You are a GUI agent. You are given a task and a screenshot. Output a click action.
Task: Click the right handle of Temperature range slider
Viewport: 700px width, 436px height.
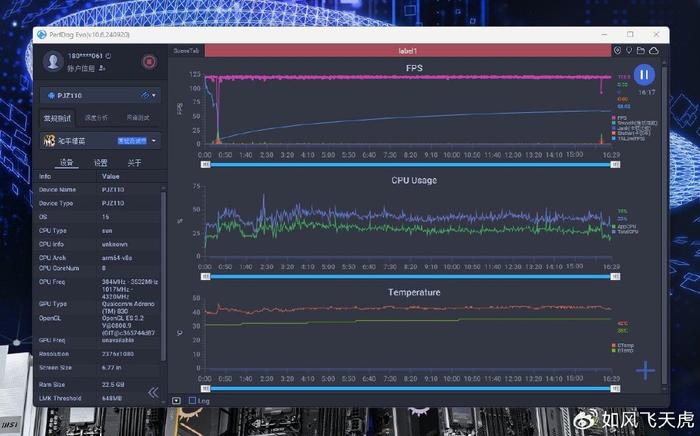[615, 389]
